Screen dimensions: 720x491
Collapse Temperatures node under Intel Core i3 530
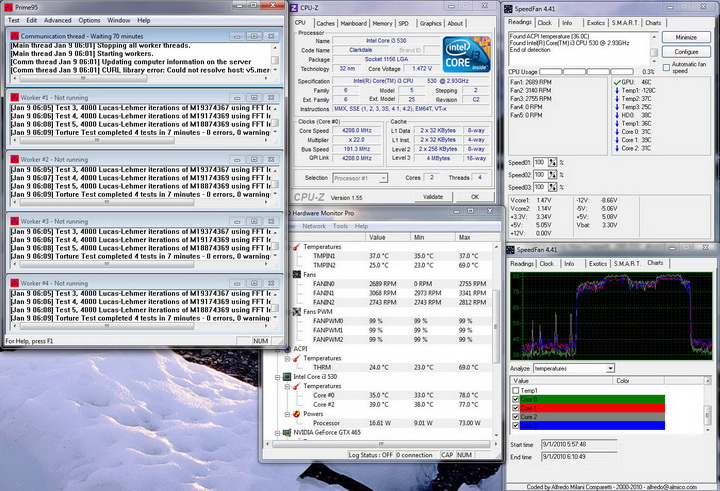[287, 386]
